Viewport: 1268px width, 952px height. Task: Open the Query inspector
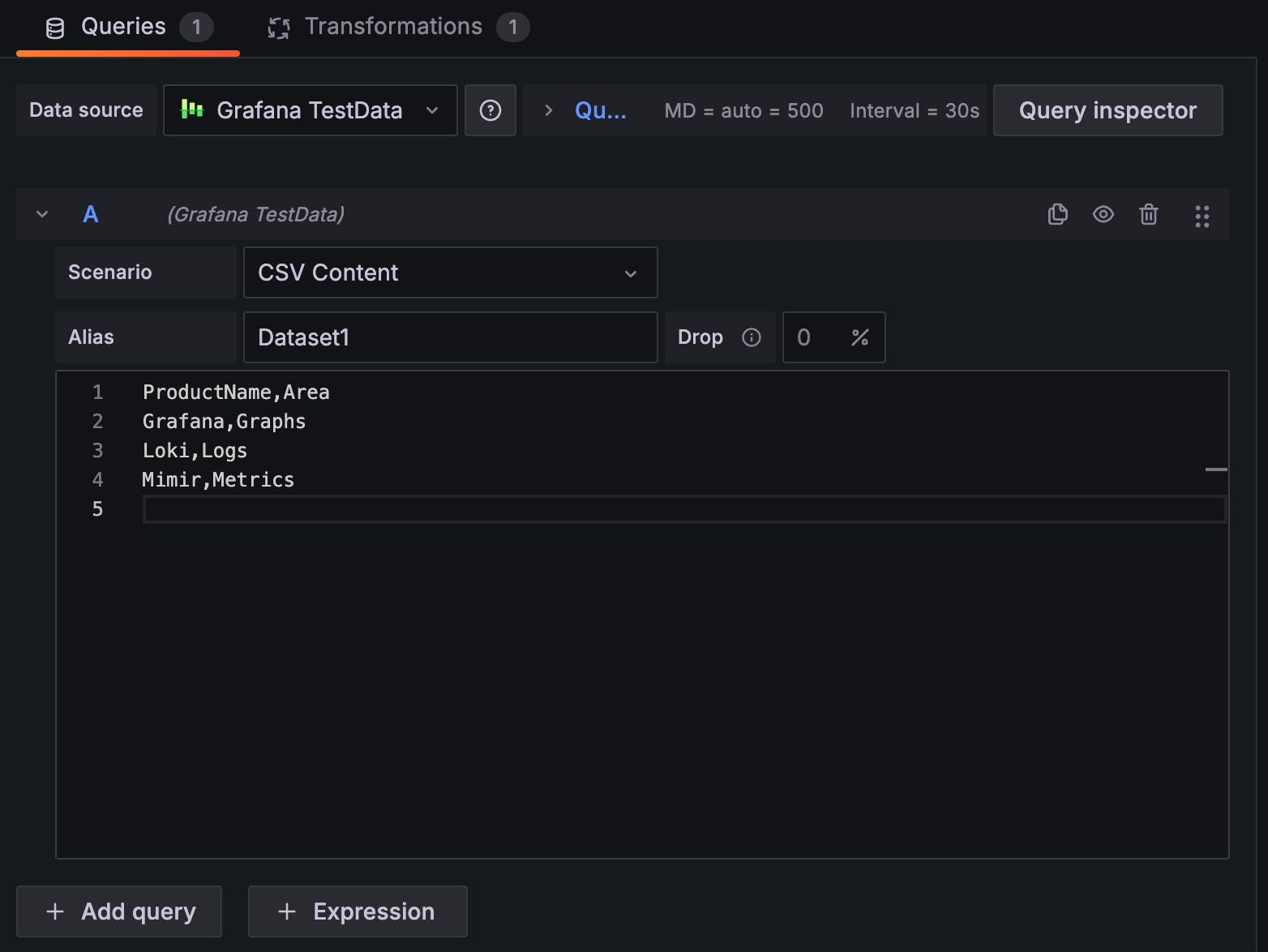(x=1107, y=110)
